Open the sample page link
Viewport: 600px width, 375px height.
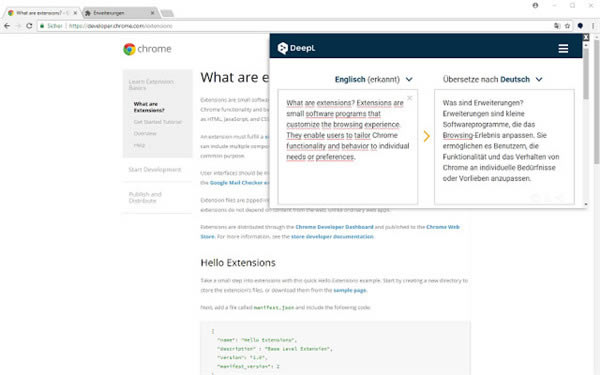(x=350, y=290)
